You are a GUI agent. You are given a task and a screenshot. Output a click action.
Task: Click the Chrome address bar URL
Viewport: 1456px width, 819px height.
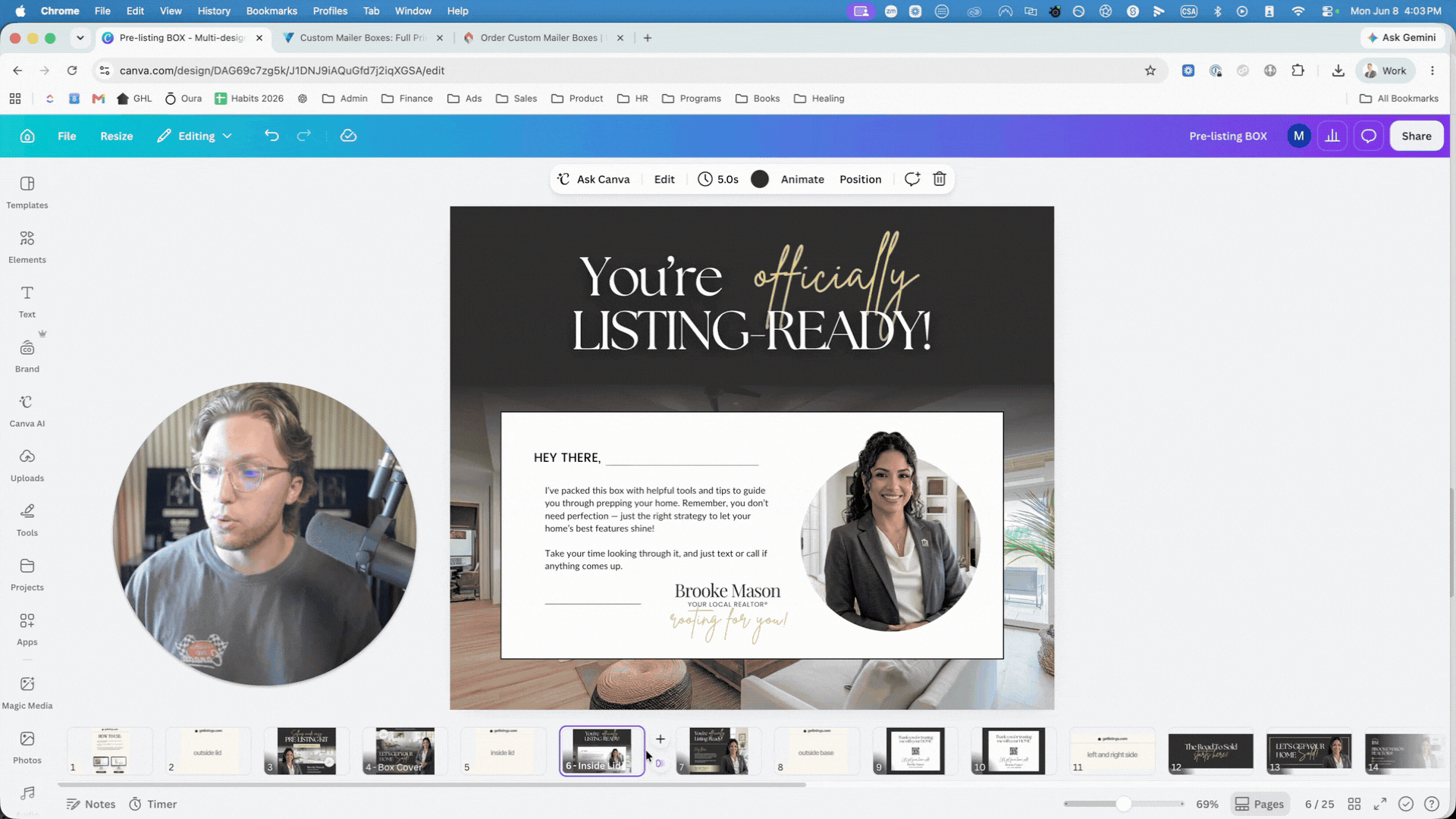pos(282,71)
